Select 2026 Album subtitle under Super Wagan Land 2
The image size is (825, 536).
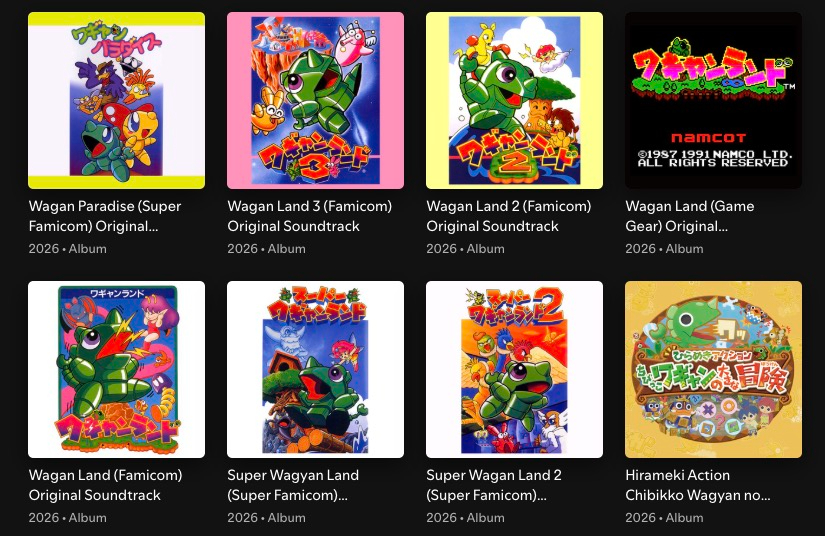pyautogui.click(x=465, y=518)
